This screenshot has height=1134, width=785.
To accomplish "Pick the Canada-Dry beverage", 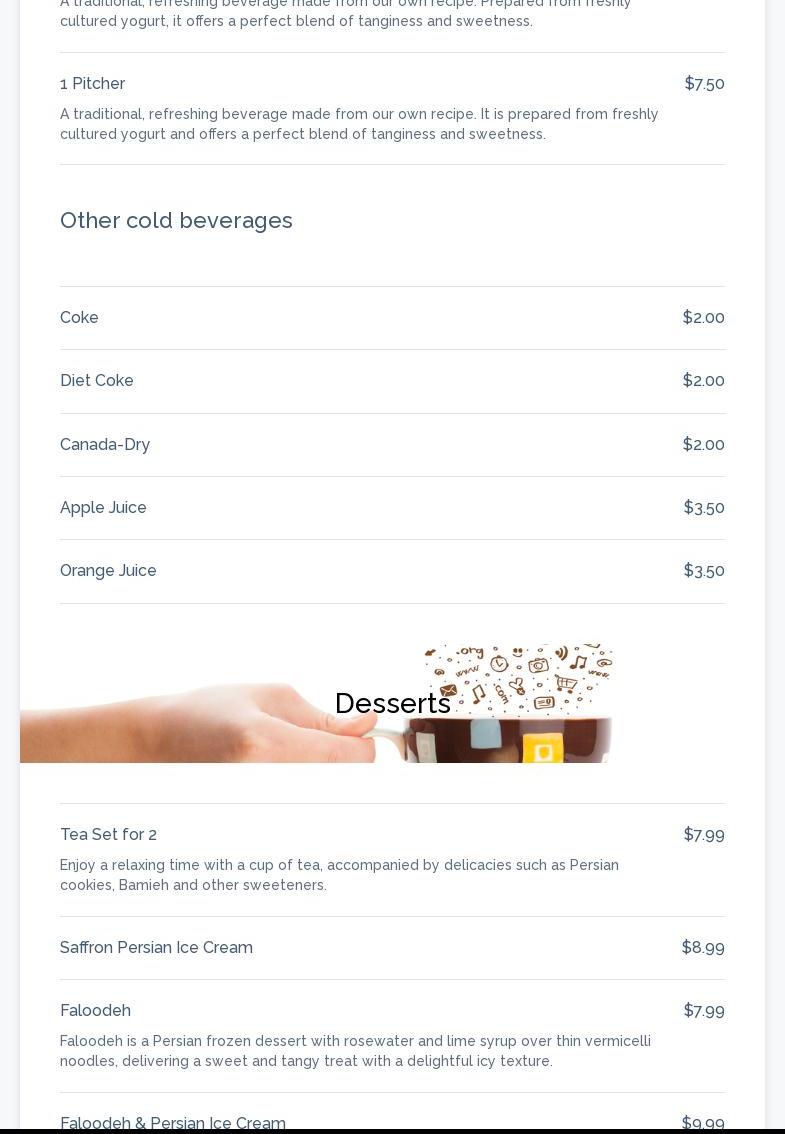I will (x=105, y=445).
